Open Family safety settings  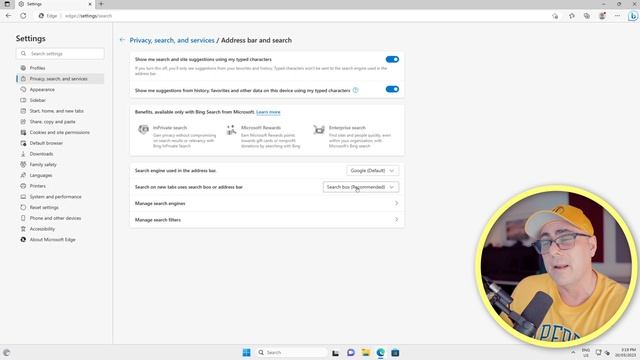point(60,164)
